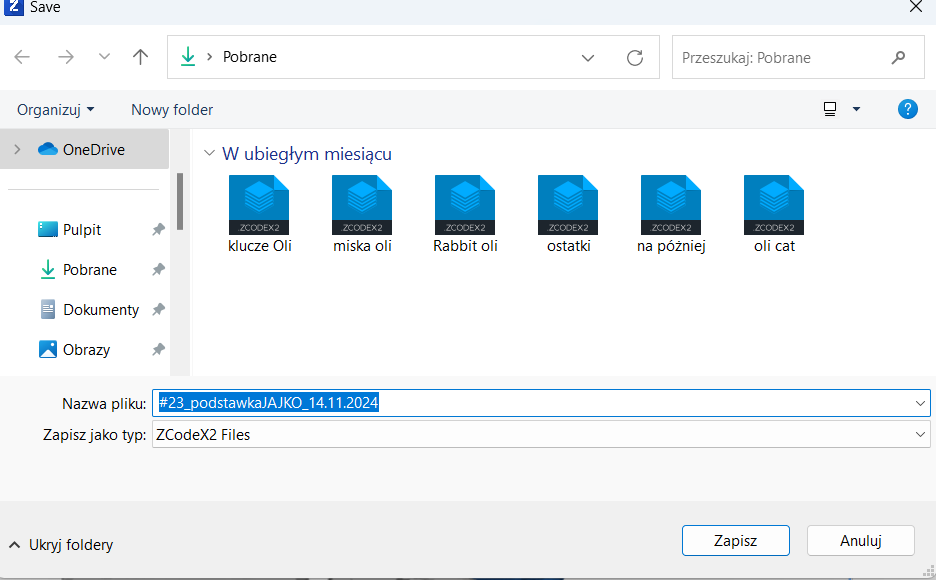Click the navigation pane scrollbar
This screenshot has height=580, width=936.
[180, 202]
